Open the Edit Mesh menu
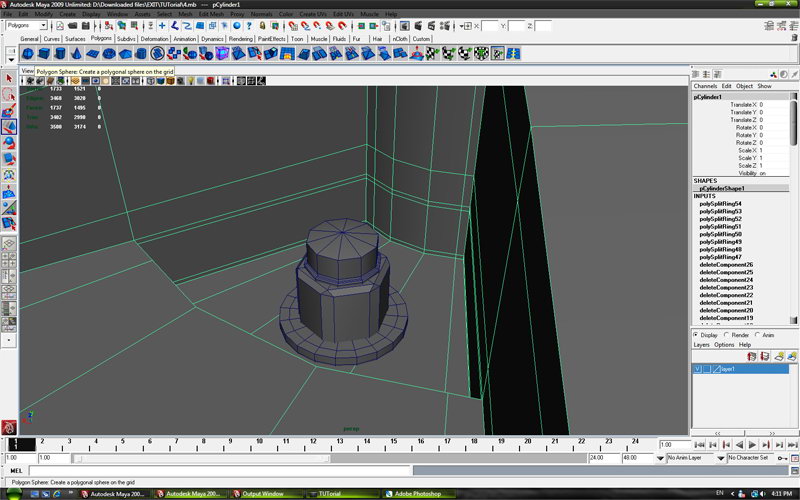 pos(210,14)
